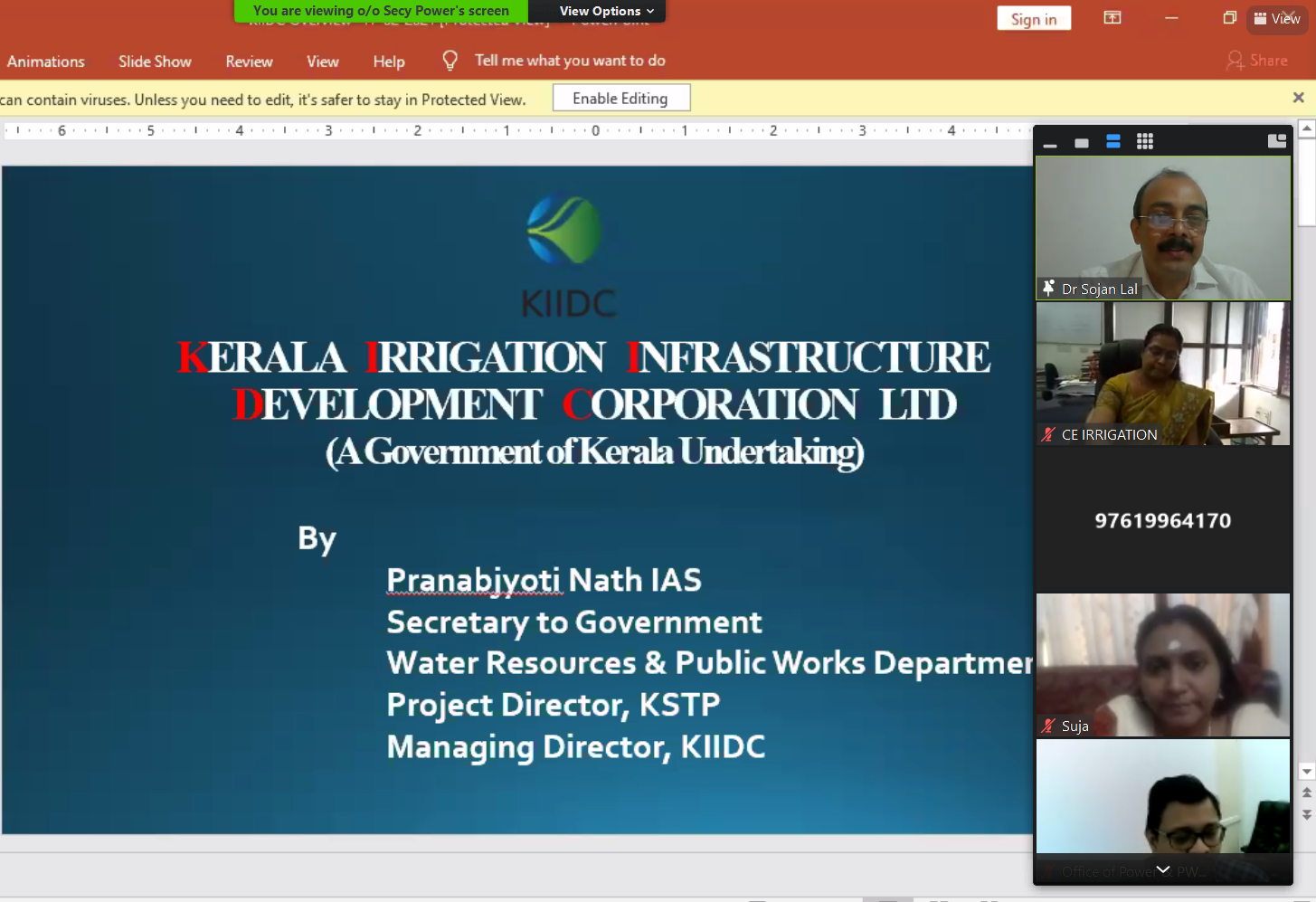
Task: Select the vertical strip video layout icon
Action: (x=1113, y=141)
